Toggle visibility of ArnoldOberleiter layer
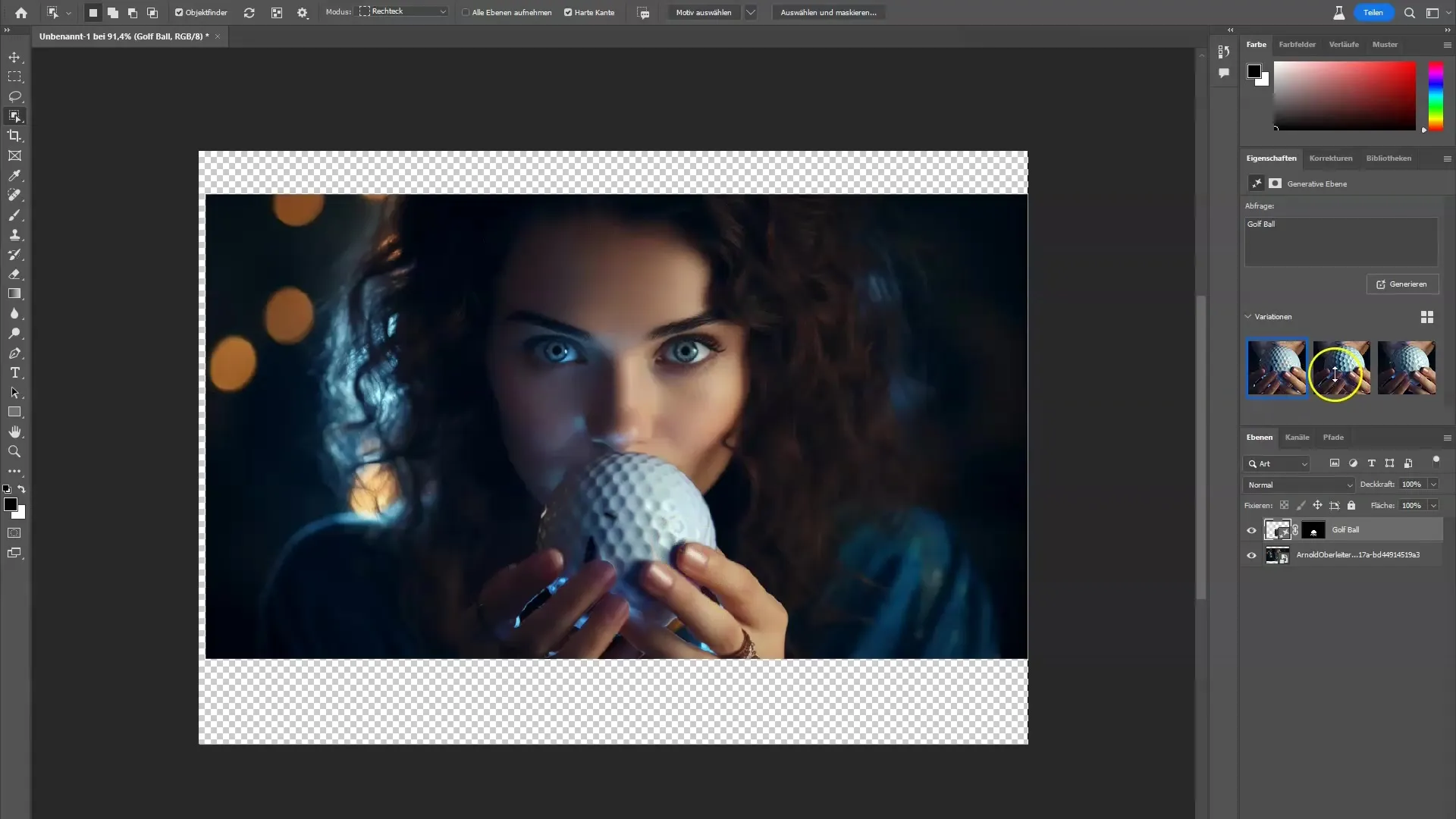This screenshot has height=819, width=1456. point(1252,555)
